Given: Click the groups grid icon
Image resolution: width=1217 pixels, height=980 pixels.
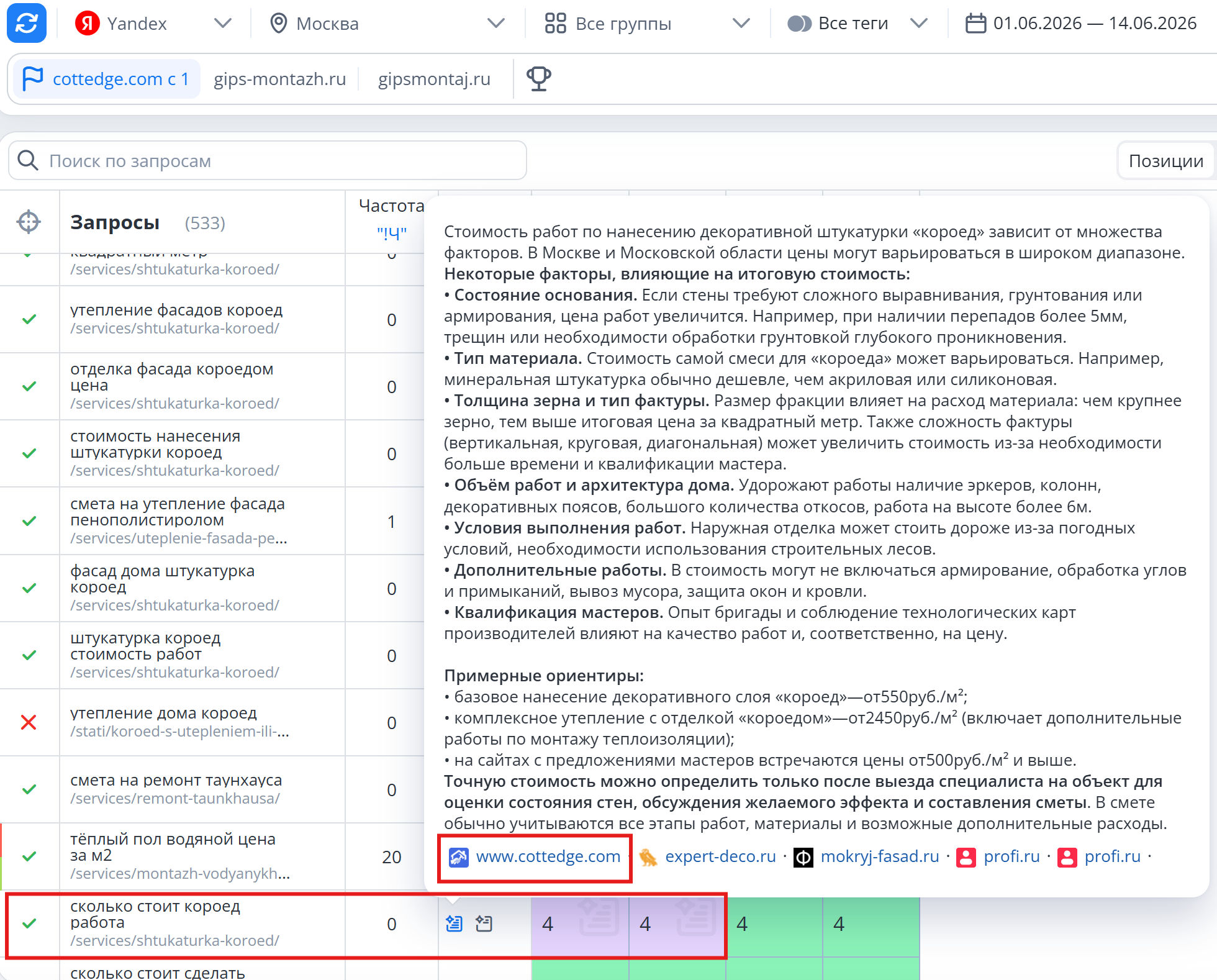Looking at the screenshot, I should pyautogui.click(x=555, y=24).
